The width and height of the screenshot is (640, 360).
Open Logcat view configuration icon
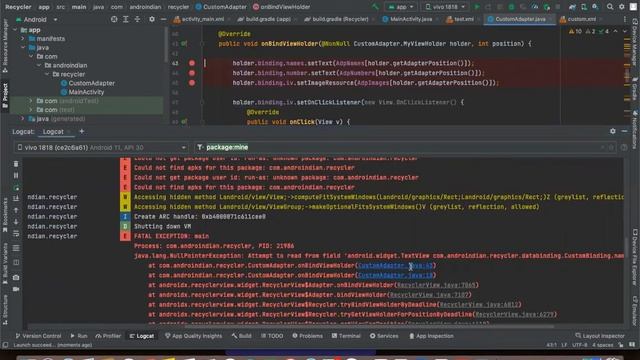tap(16, 248)
